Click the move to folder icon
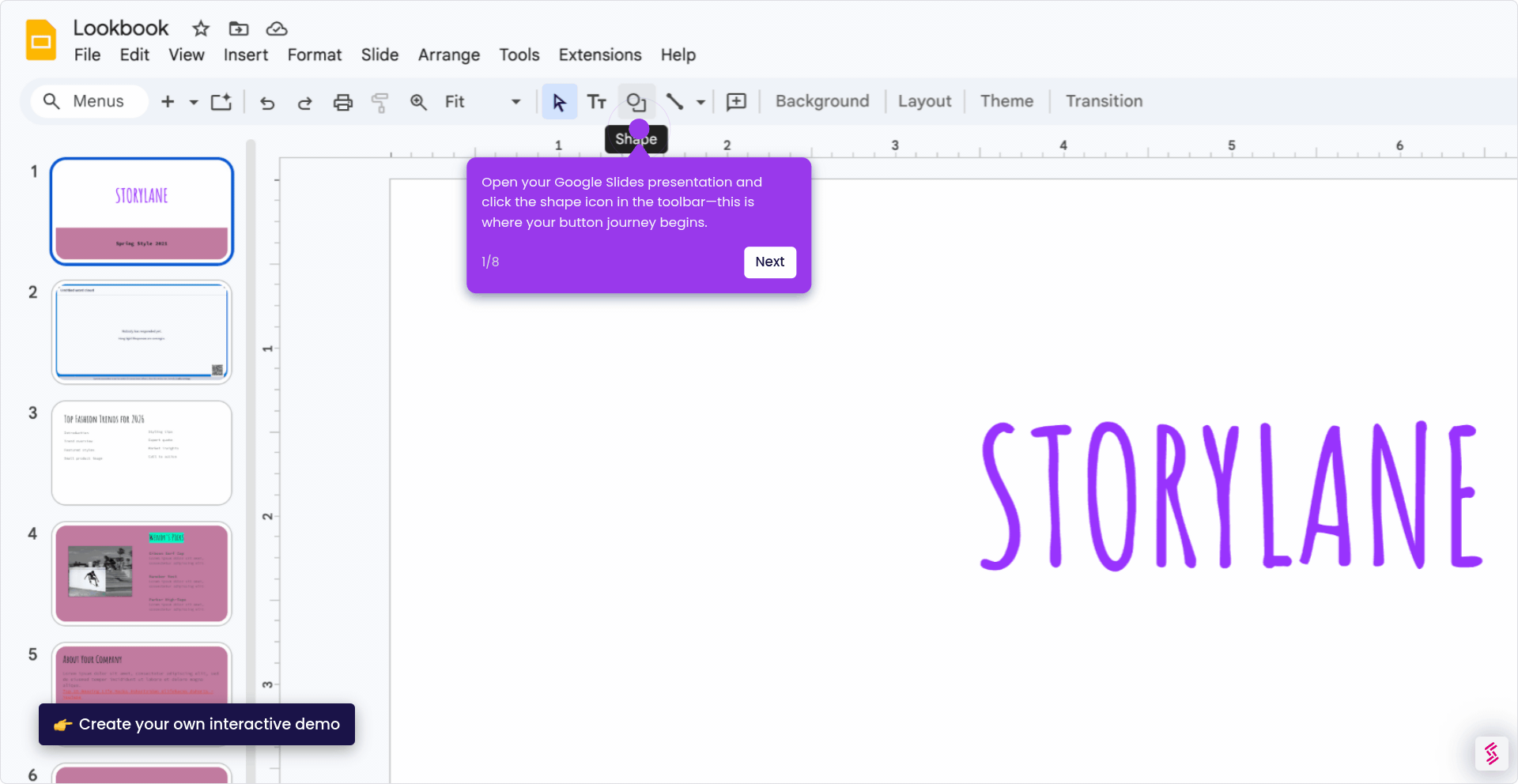The height and width of the screenshot is (784, 1518). [x=239, y=28]
